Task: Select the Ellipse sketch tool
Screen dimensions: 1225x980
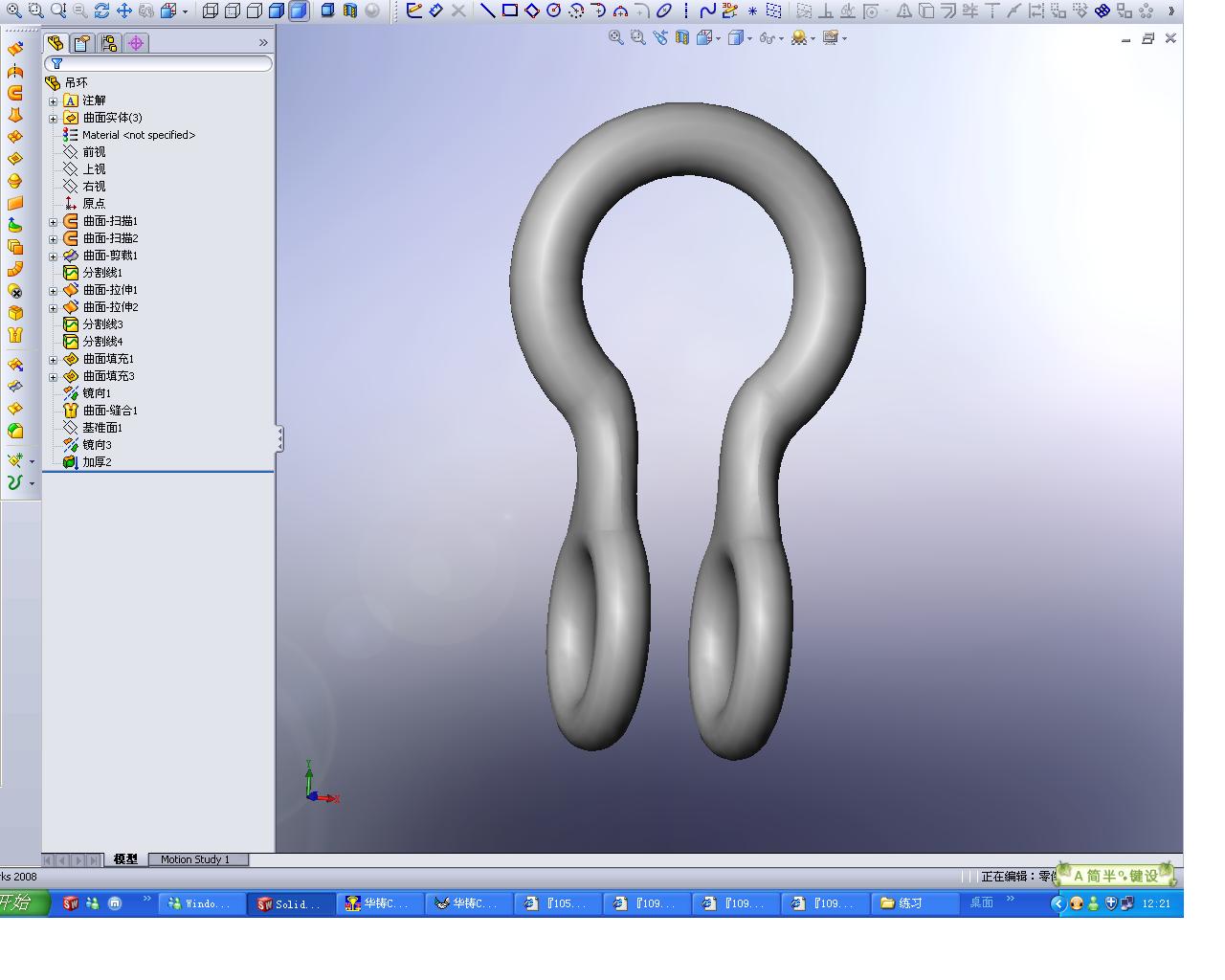Action: [663, 11]
